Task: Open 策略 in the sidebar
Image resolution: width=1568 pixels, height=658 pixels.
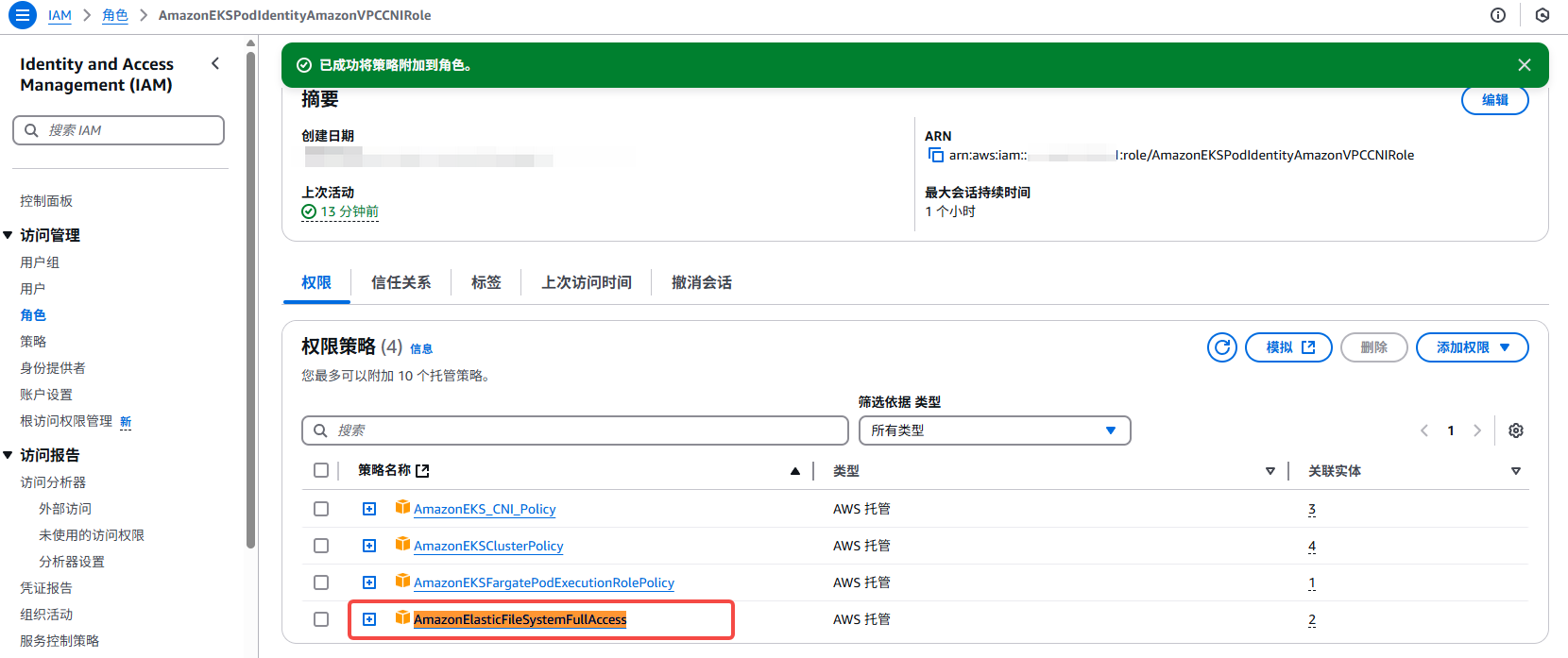Action: pyautogui.click(x=33, y=342)
